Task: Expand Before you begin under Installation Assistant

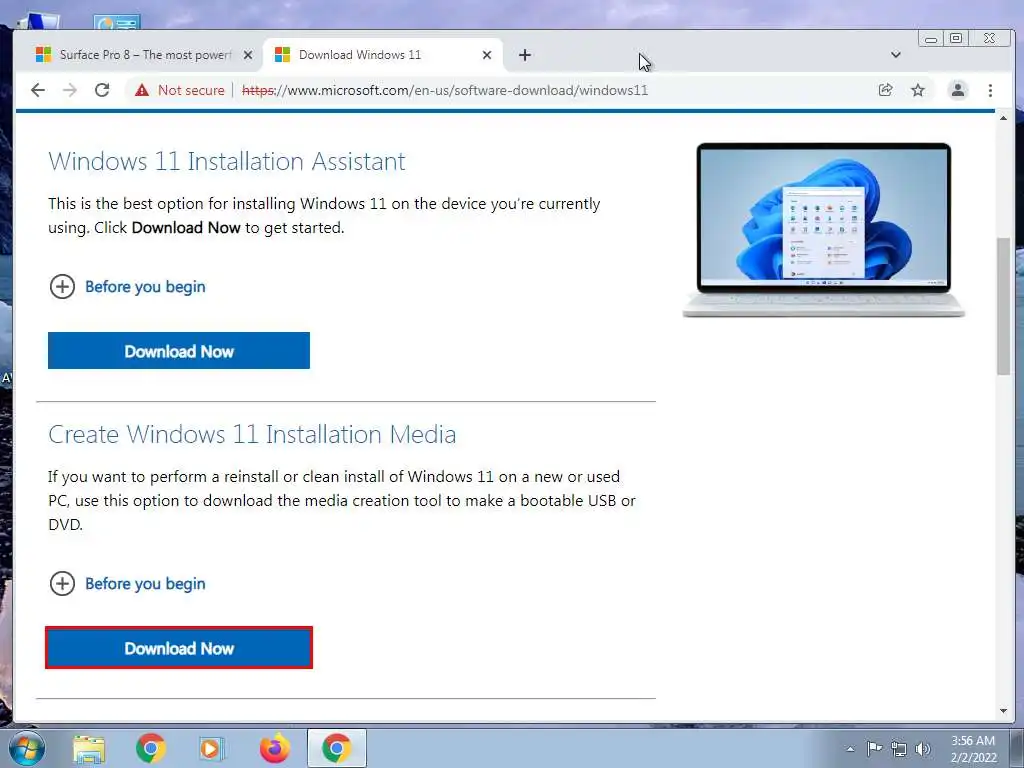Action: tap(127, 287)
